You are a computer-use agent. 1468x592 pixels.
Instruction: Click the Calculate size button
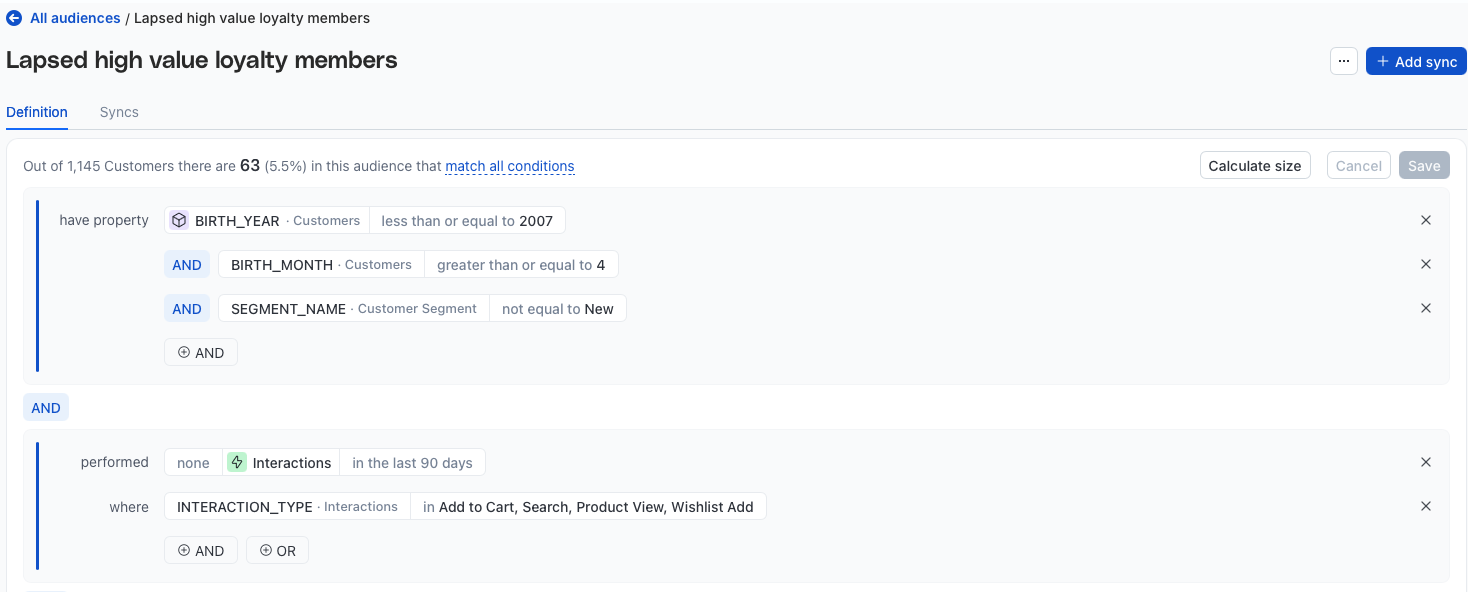pyautogui.click(x=1255, y=166)
